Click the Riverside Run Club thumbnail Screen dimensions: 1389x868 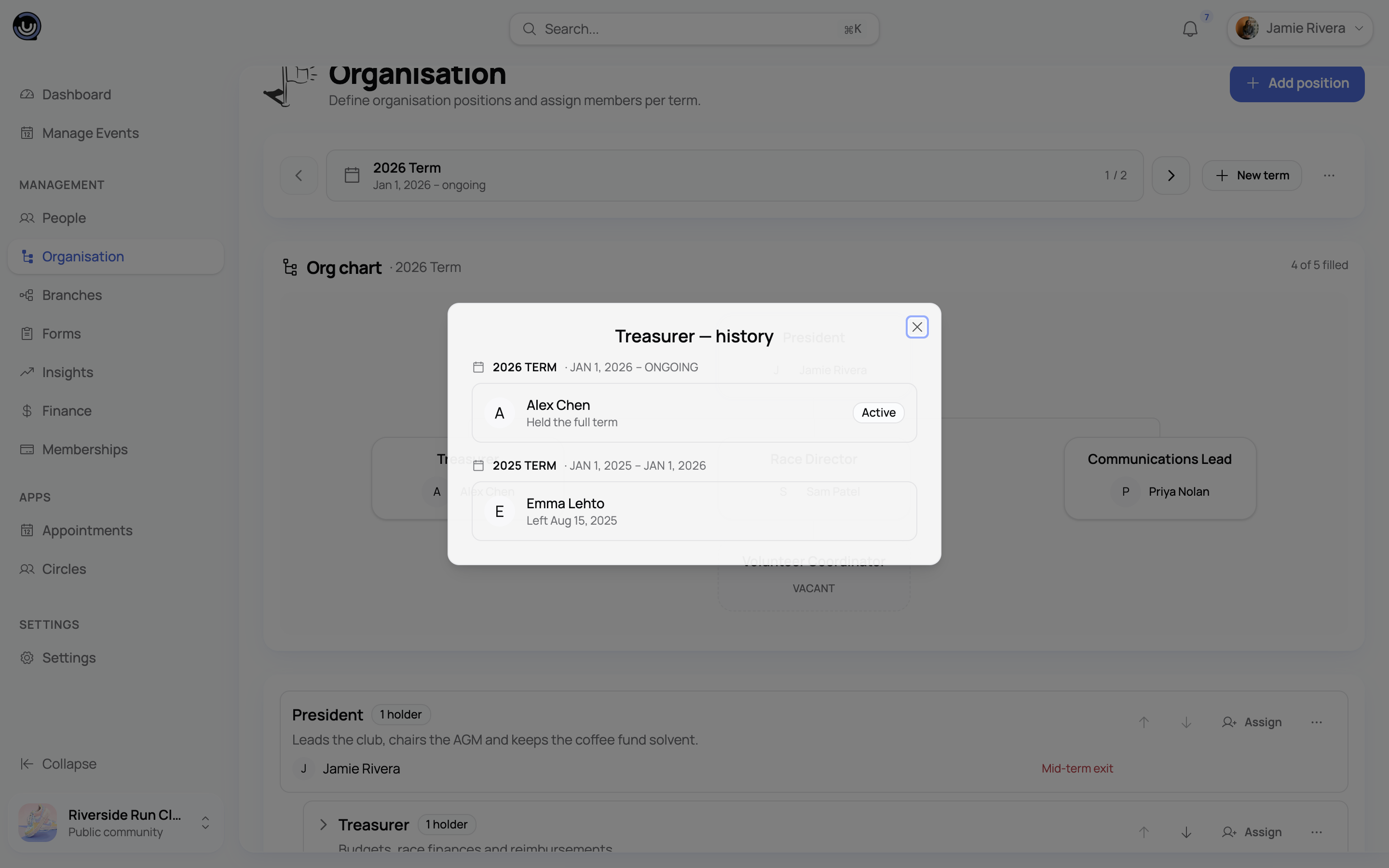[x=38, y=823]
